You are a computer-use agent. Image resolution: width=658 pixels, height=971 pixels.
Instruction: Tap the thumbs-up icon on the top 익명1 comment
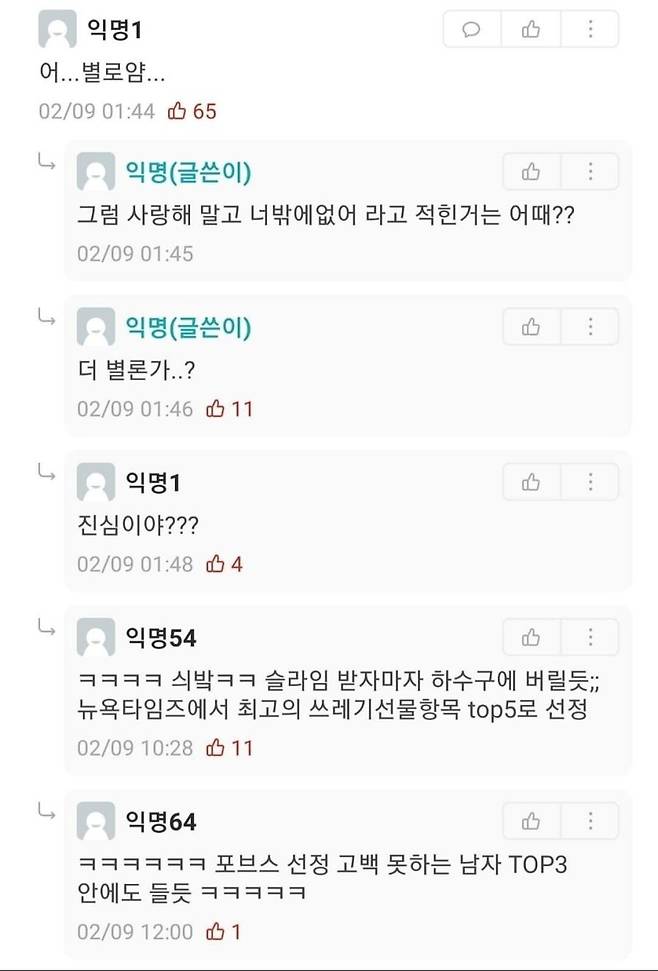click(530, 29)
